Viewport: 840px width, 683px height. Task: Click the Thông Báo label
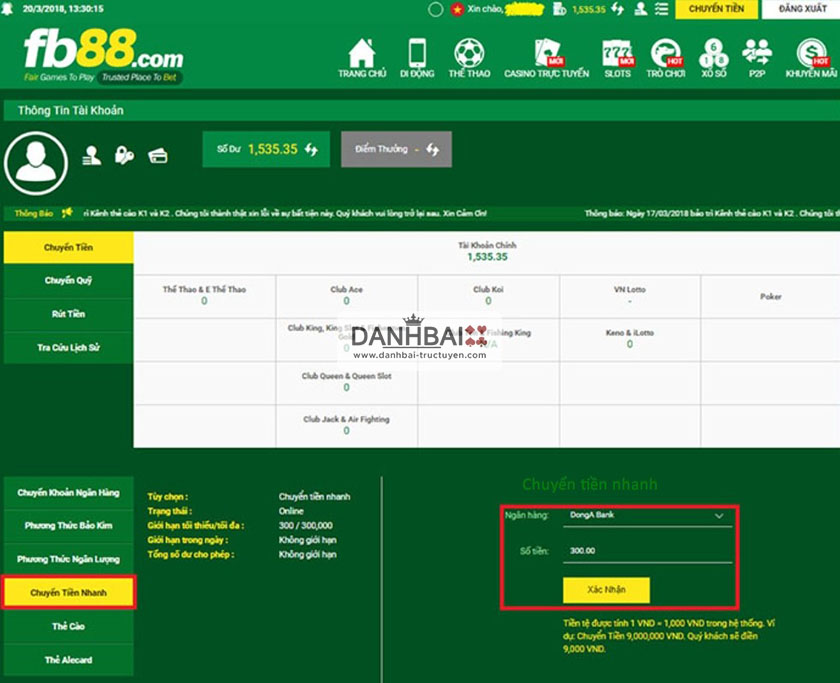point(34,213)
